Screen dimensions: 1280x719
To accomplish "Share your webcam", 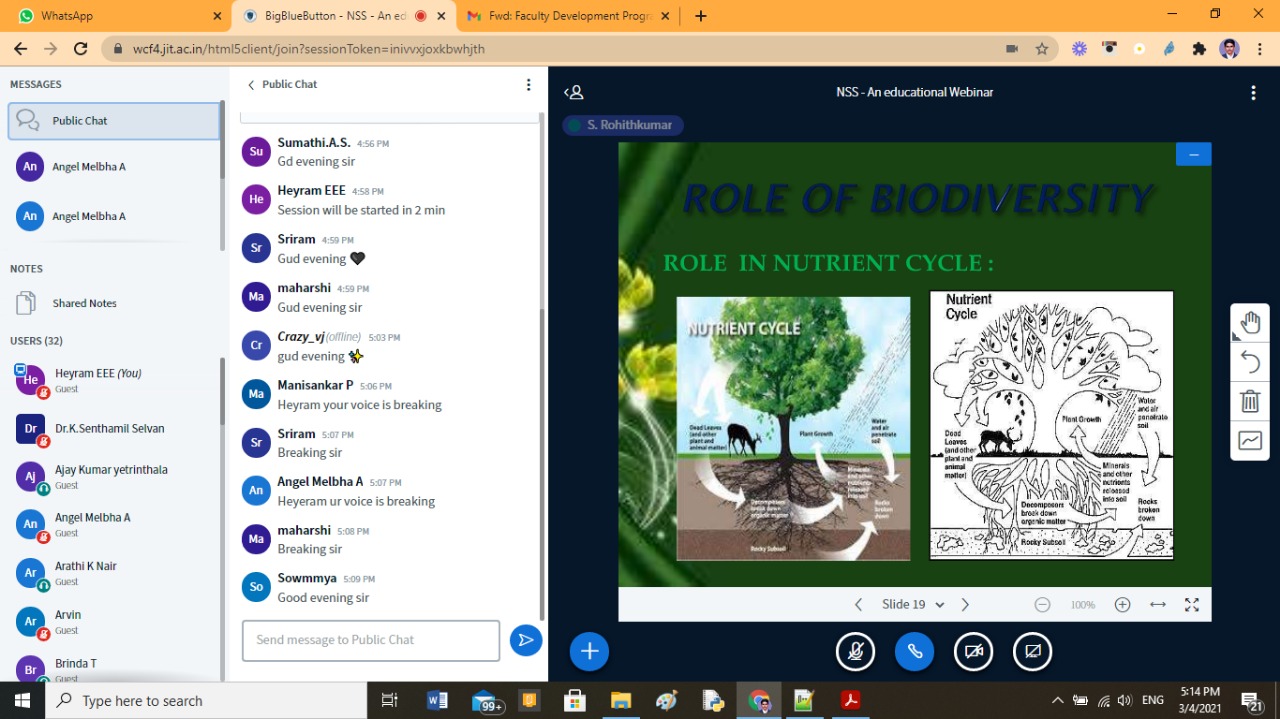I will pos(973,651).
